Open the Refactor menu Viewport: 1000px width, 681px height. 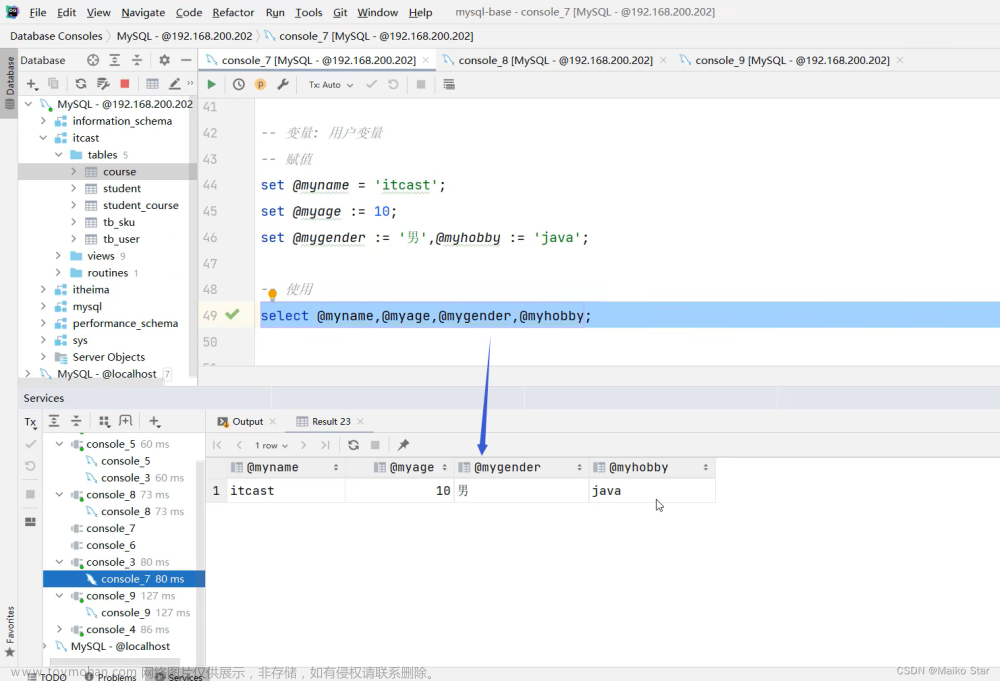[233, 12]
